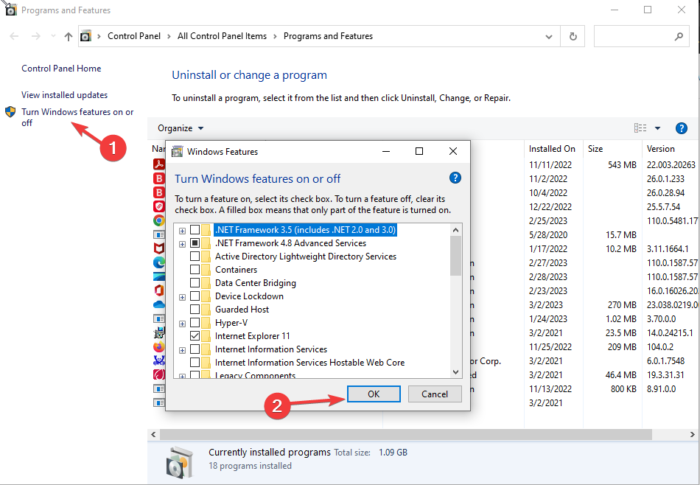This screenshot has height=485, width=700.
Task: Check the Containers feature checkbox
Action: [x=195, y=270]
